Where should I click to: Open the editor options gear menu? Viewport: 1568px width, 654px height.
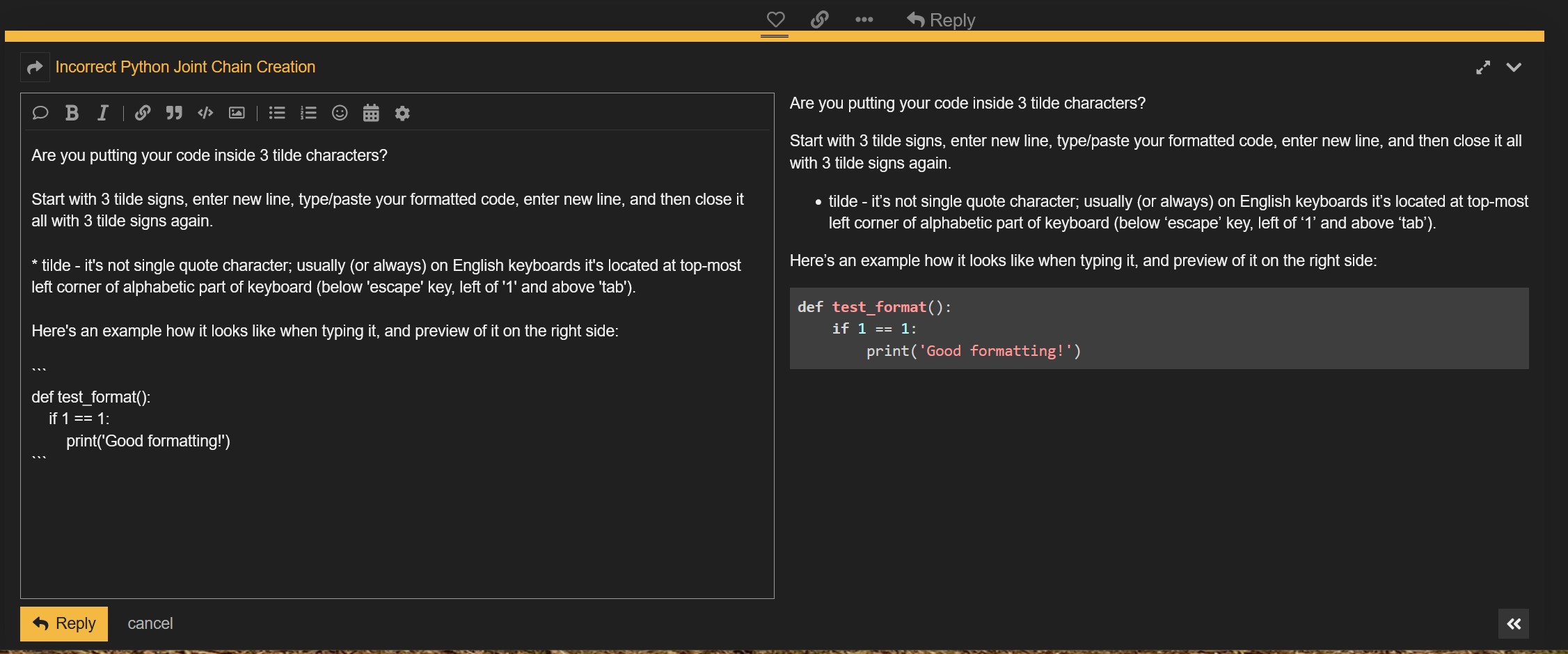(402, 113)
